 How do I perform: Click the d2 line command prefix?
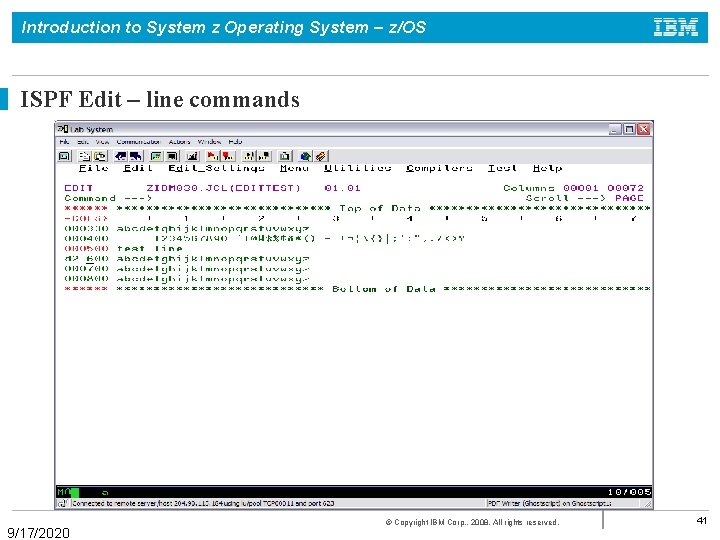tap(86, 259)
